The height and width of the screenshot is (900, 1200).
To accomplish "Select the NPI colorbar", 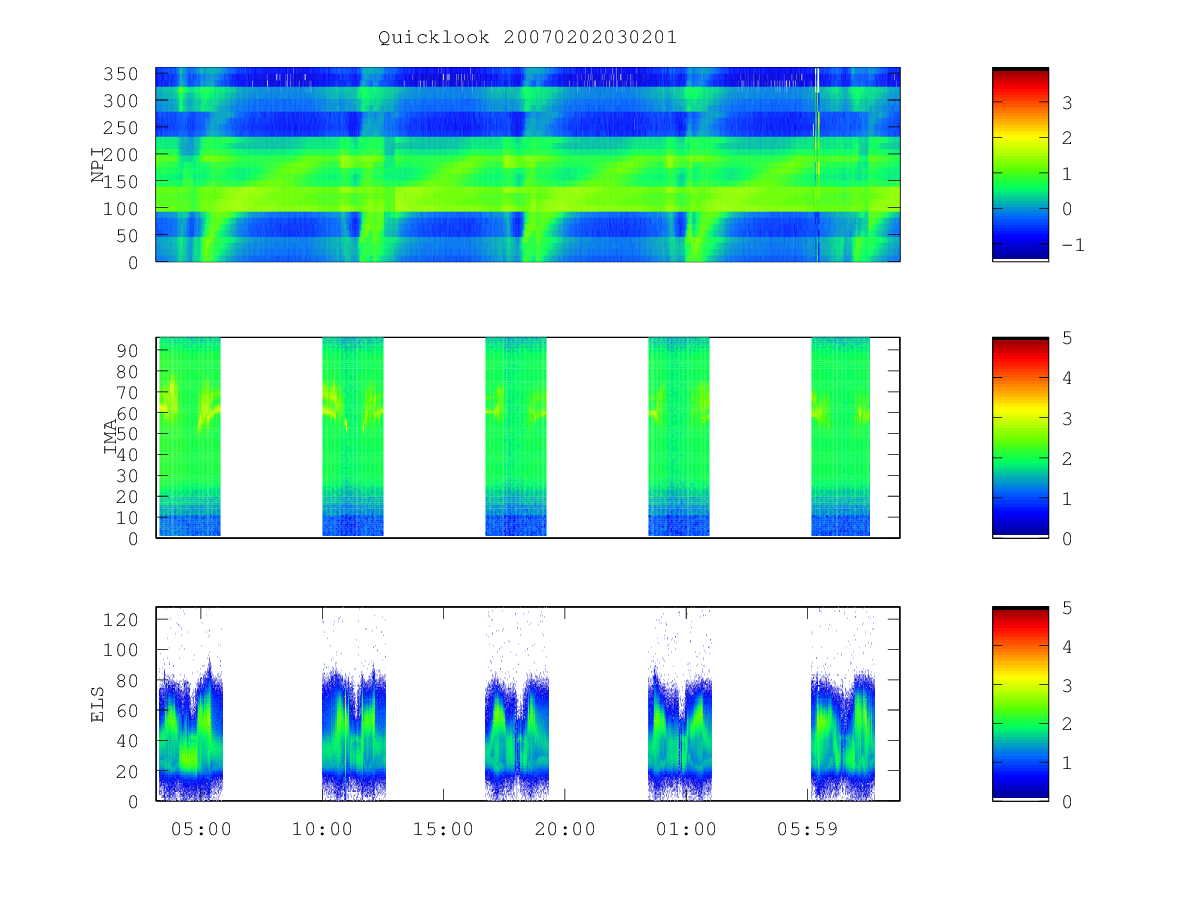I will [x=1020, y=164].
